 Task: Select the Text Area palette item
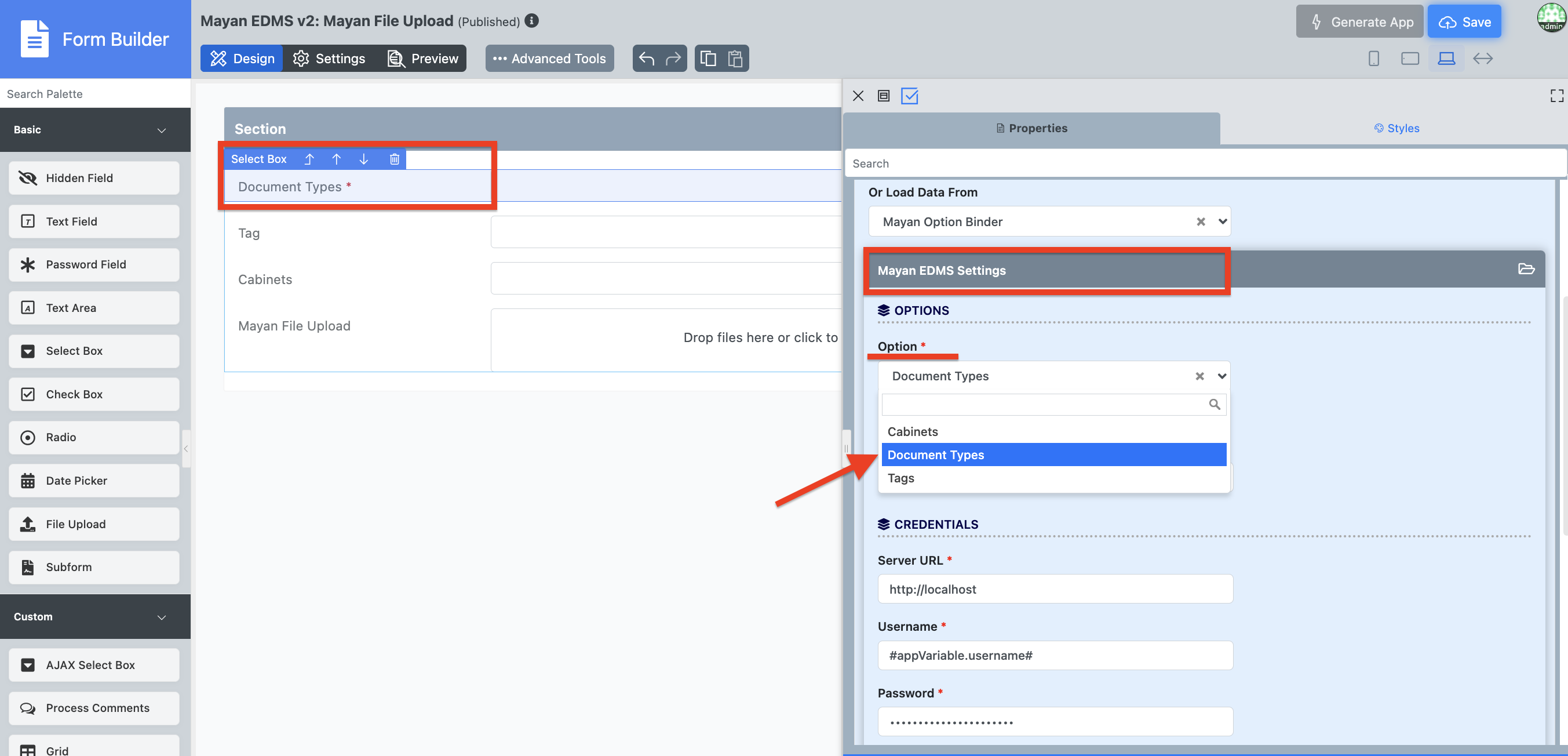(94, 308)
